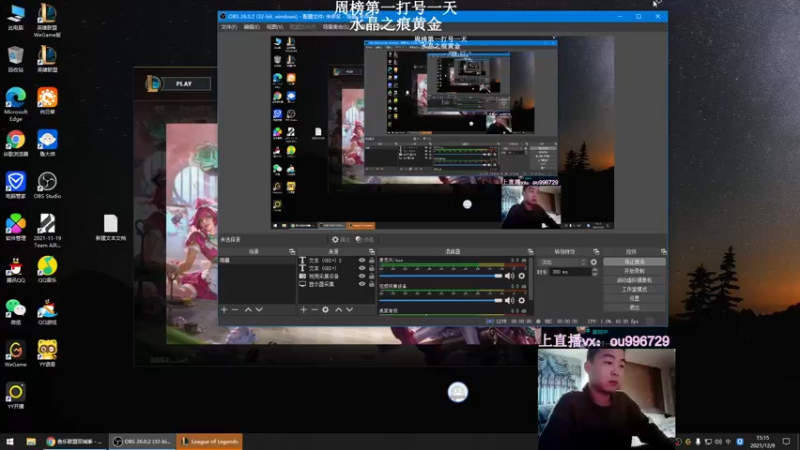Toggle Studio Mode button
800x450 pixels.
634,289
